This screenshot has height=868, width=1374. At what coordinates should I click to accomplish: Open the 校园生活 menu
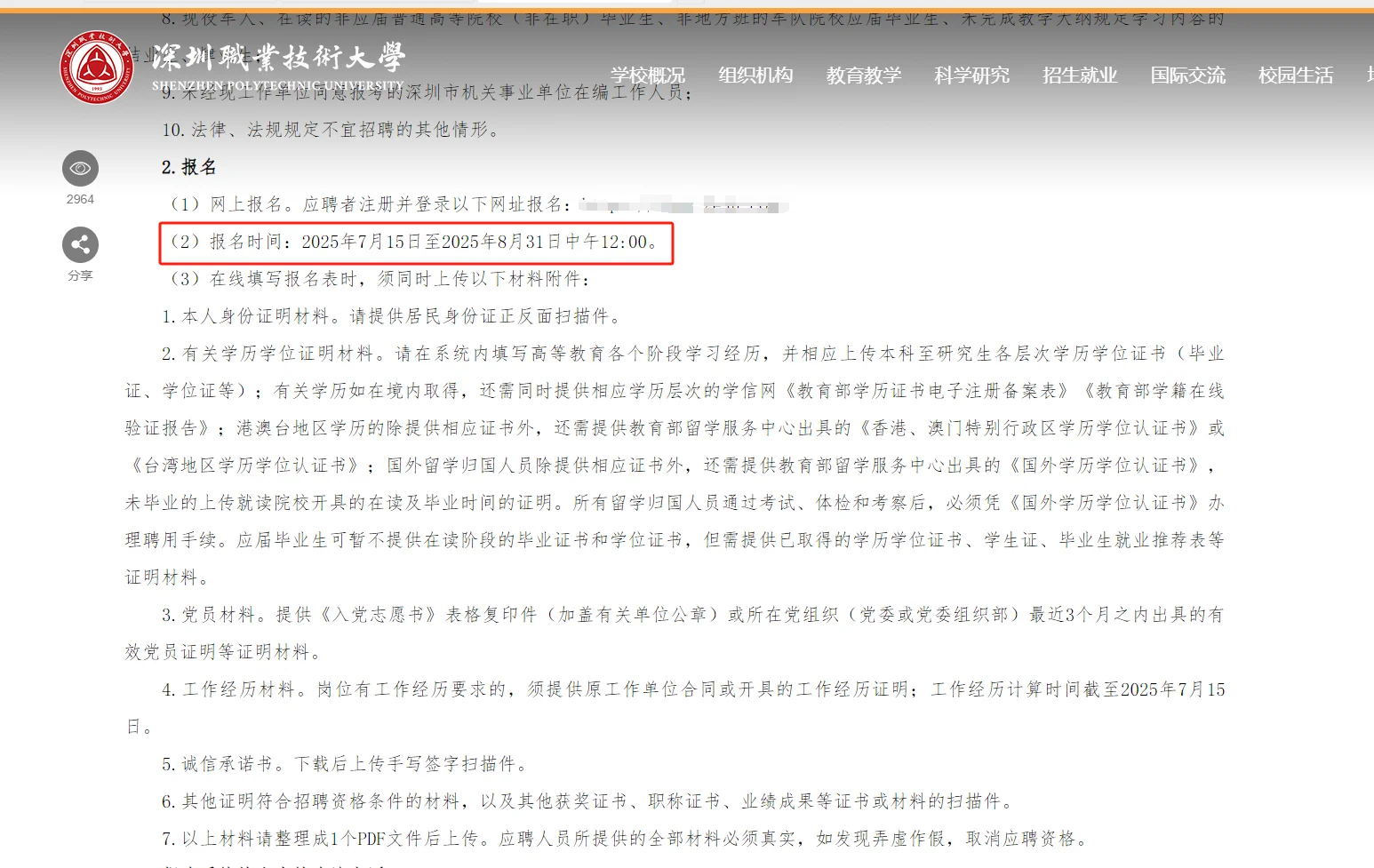(1296, 76)
